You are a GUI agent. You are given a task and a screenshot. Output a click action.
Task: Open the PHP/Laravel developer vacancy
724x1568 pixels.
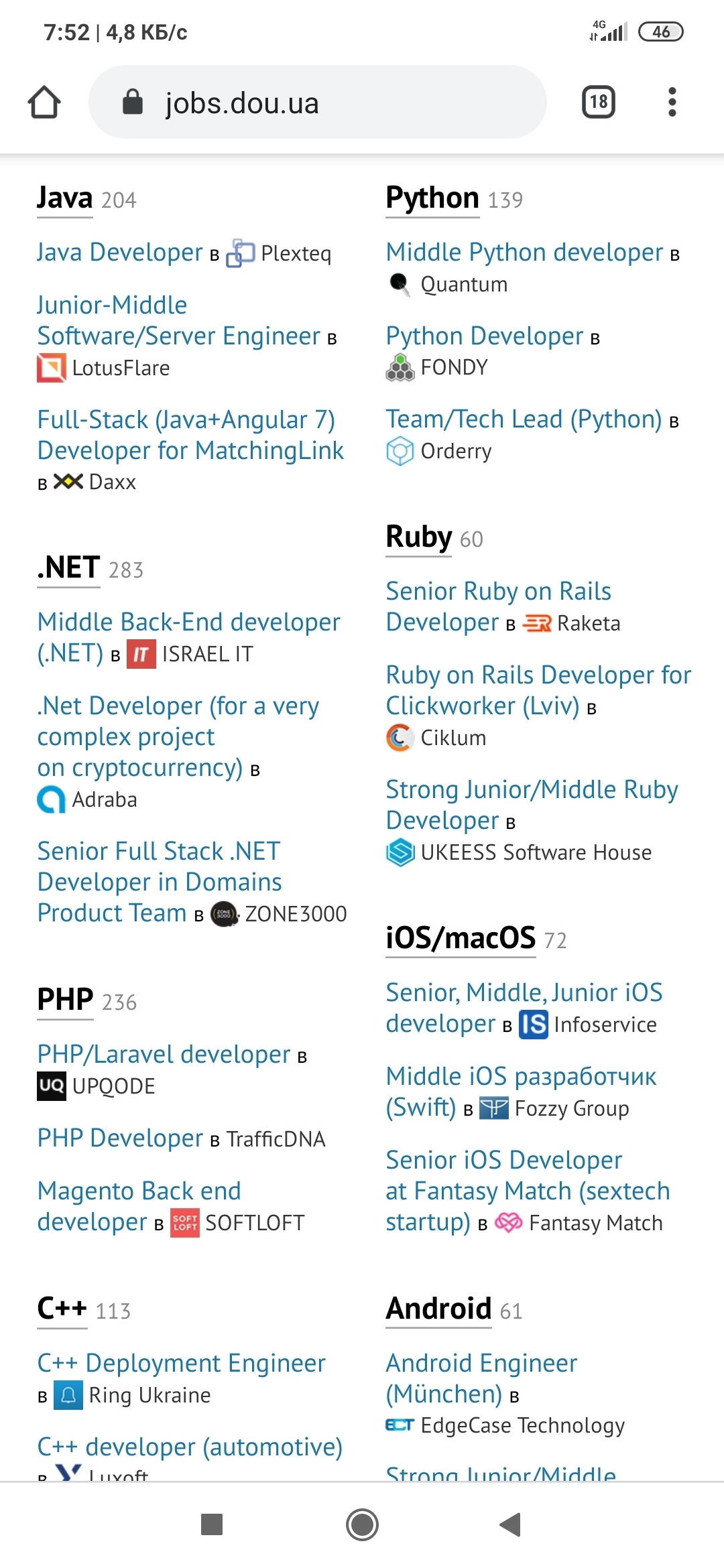(164, 1055)
